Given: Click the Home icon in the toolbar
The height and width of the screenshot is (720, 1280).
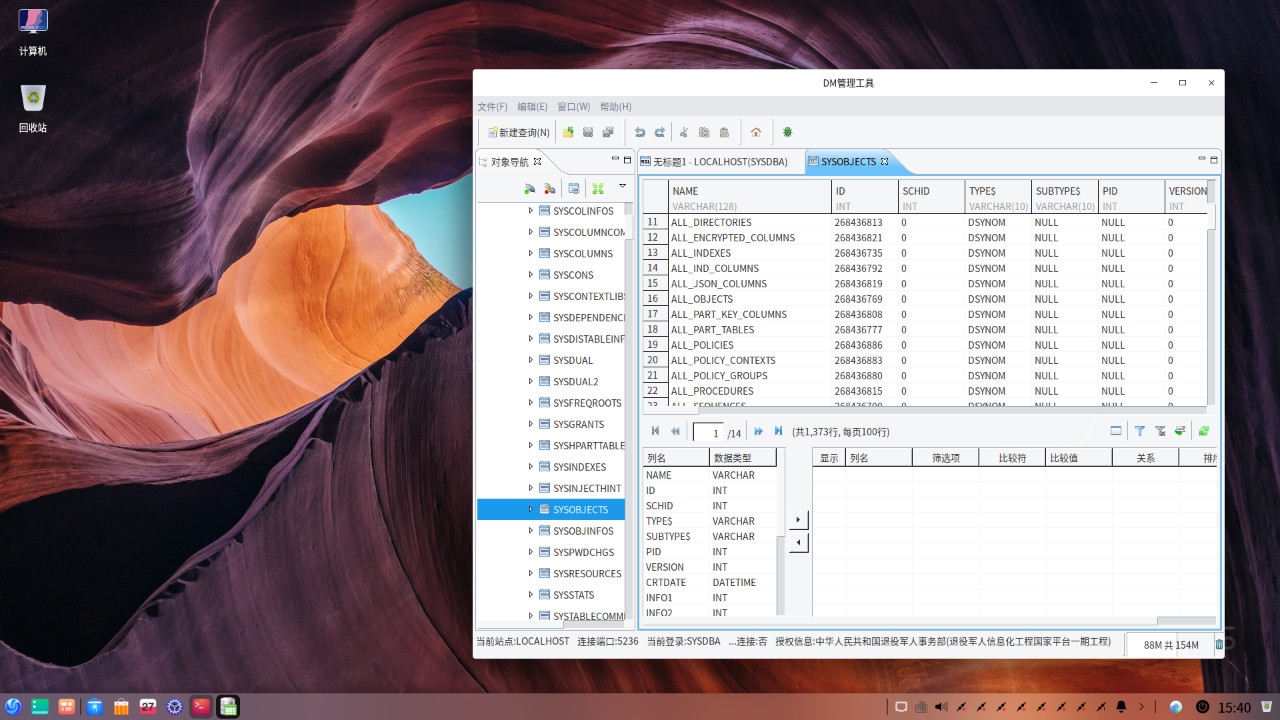Looking at the screenshot, I should click(x=755, y=131).
